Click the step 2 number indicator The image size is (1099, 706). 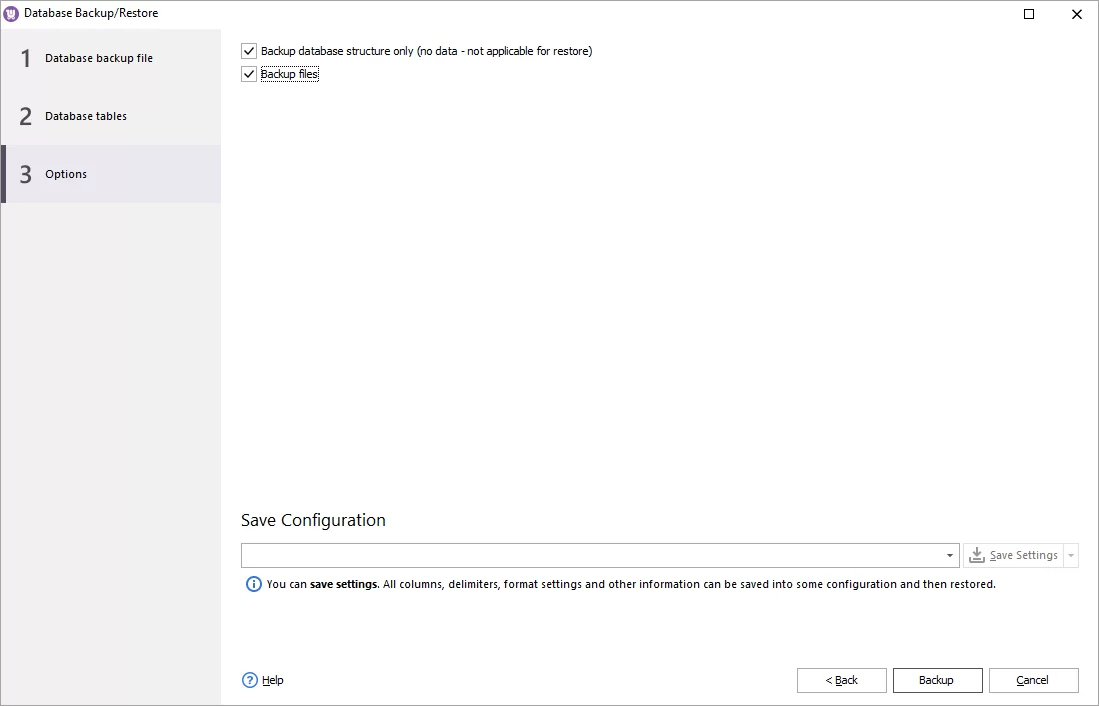tap(24, 116)
